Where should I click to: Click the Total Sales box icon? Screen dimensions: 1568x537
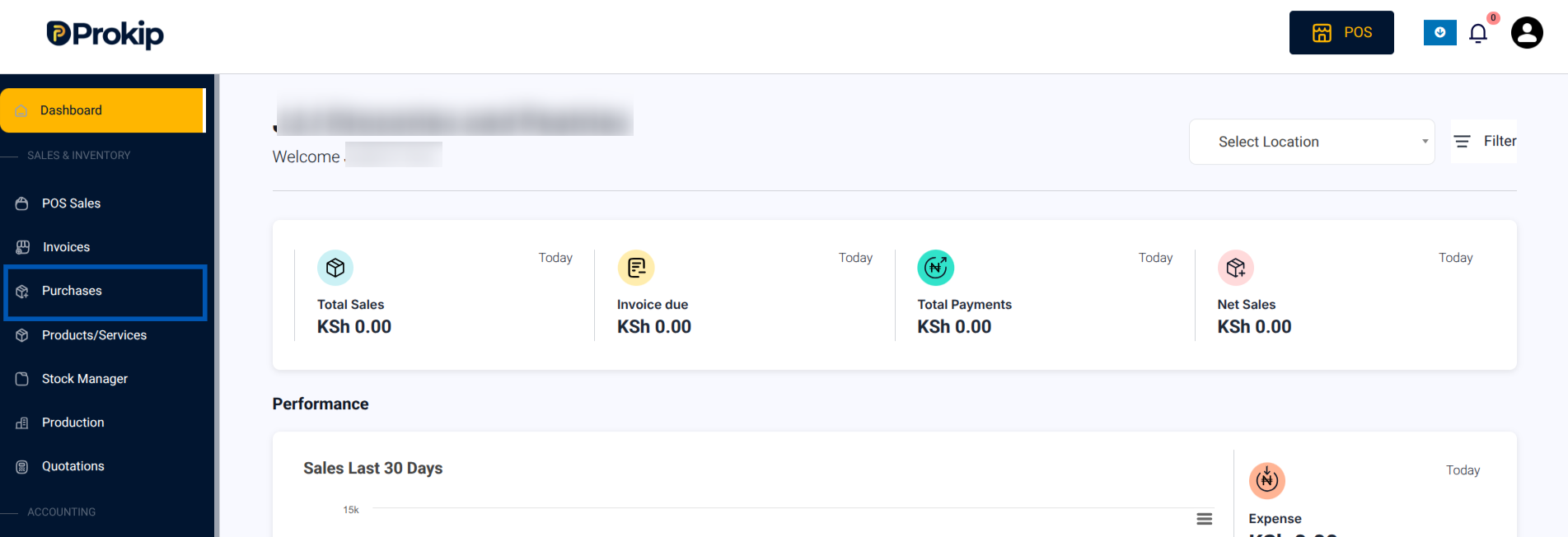click(335, 268)
